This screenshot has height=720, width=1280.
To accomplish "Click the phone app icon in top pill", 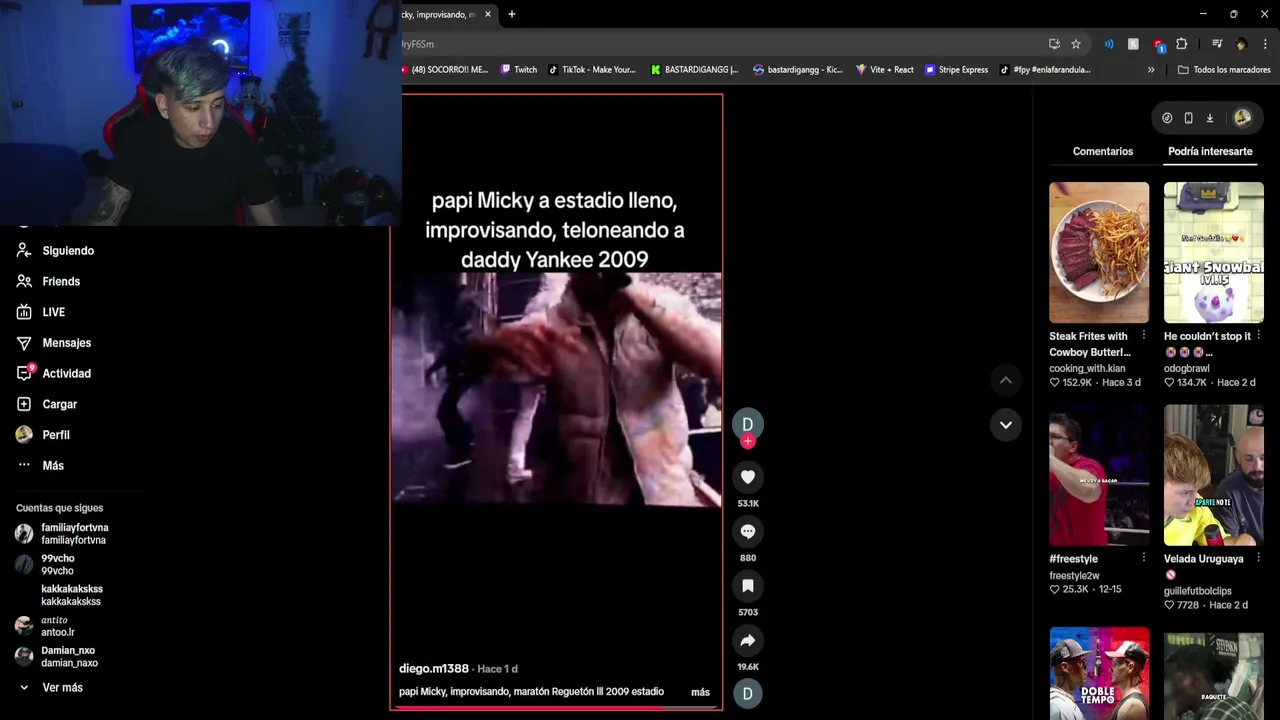I will pyautogui.click(x=1188, y=118).
